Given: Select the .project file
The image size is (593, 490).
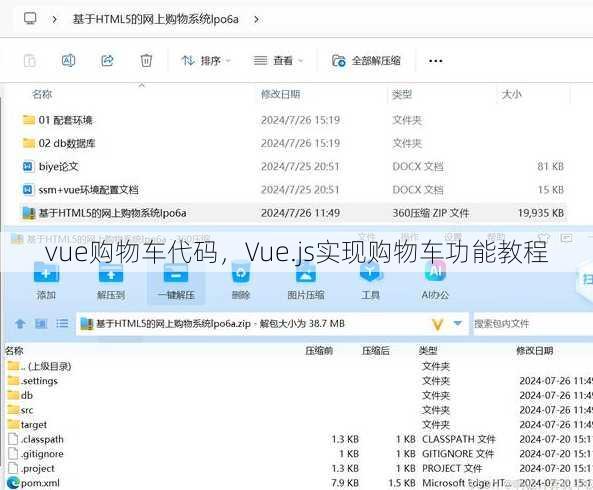Looking at the screenshot, I should [31, 468].
